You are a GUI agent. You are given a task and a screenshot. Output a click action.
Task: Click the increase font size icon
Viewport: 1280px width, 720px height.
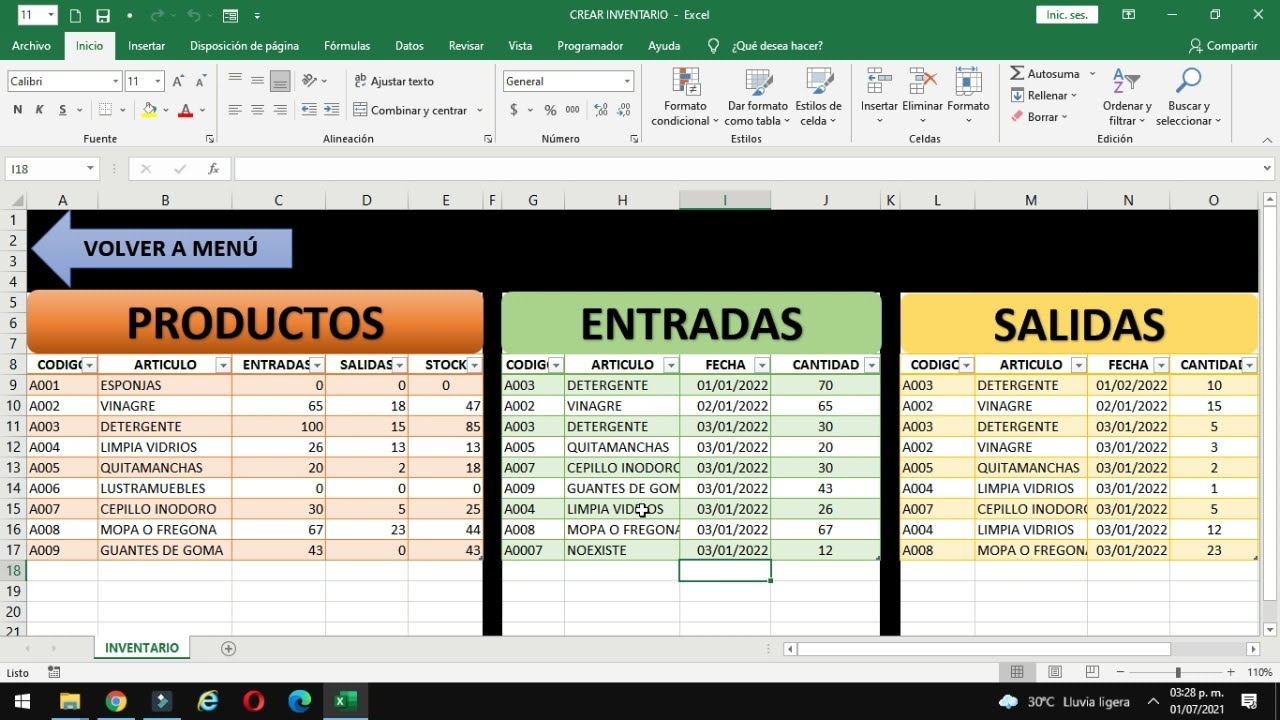pos(178,82)
